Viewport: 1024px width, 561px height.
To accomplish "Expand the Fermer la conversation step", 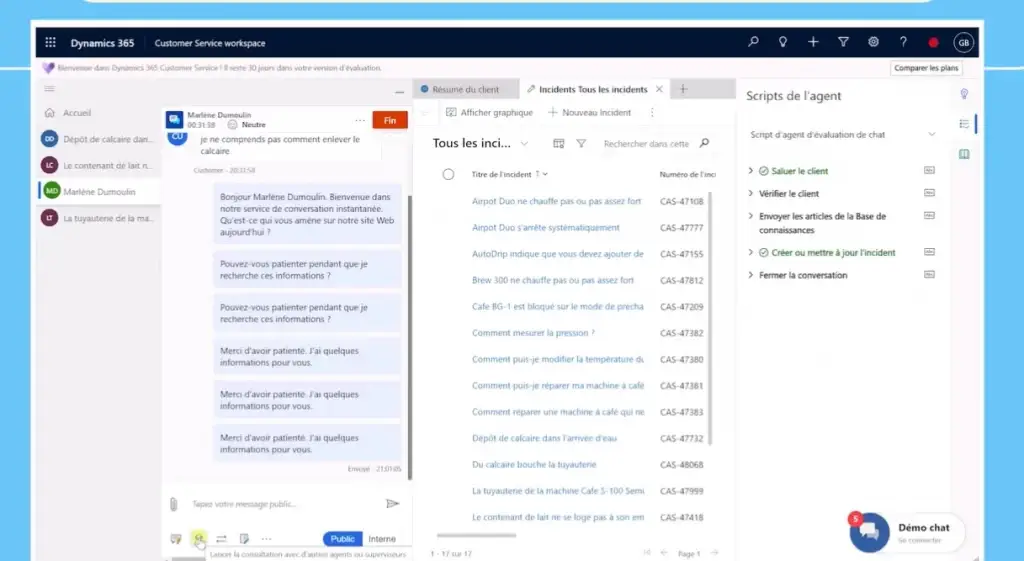I will (750, 275).
